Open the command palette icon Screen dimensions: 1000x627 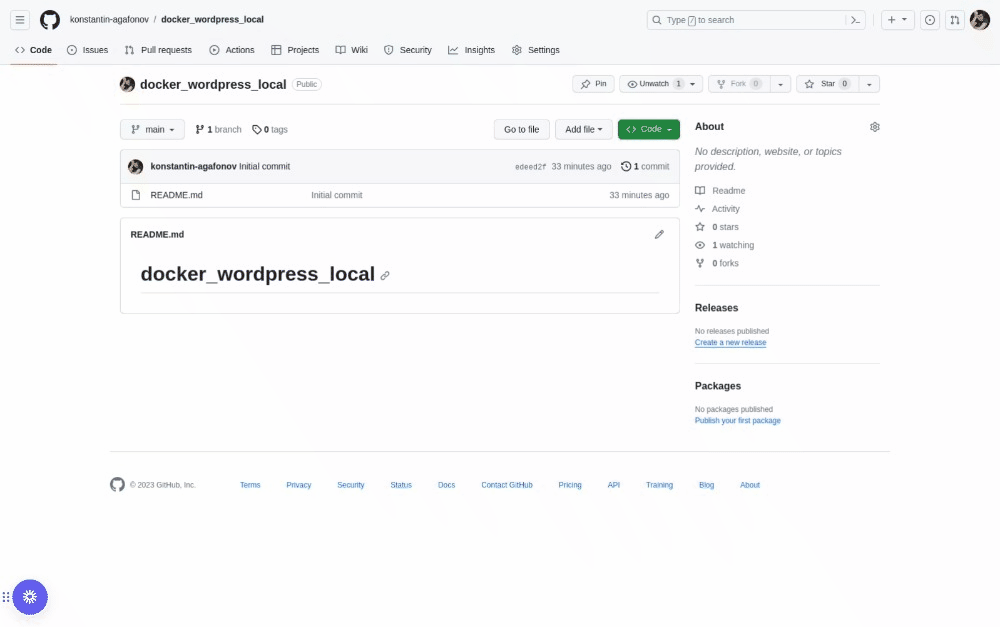click(856, 20)
